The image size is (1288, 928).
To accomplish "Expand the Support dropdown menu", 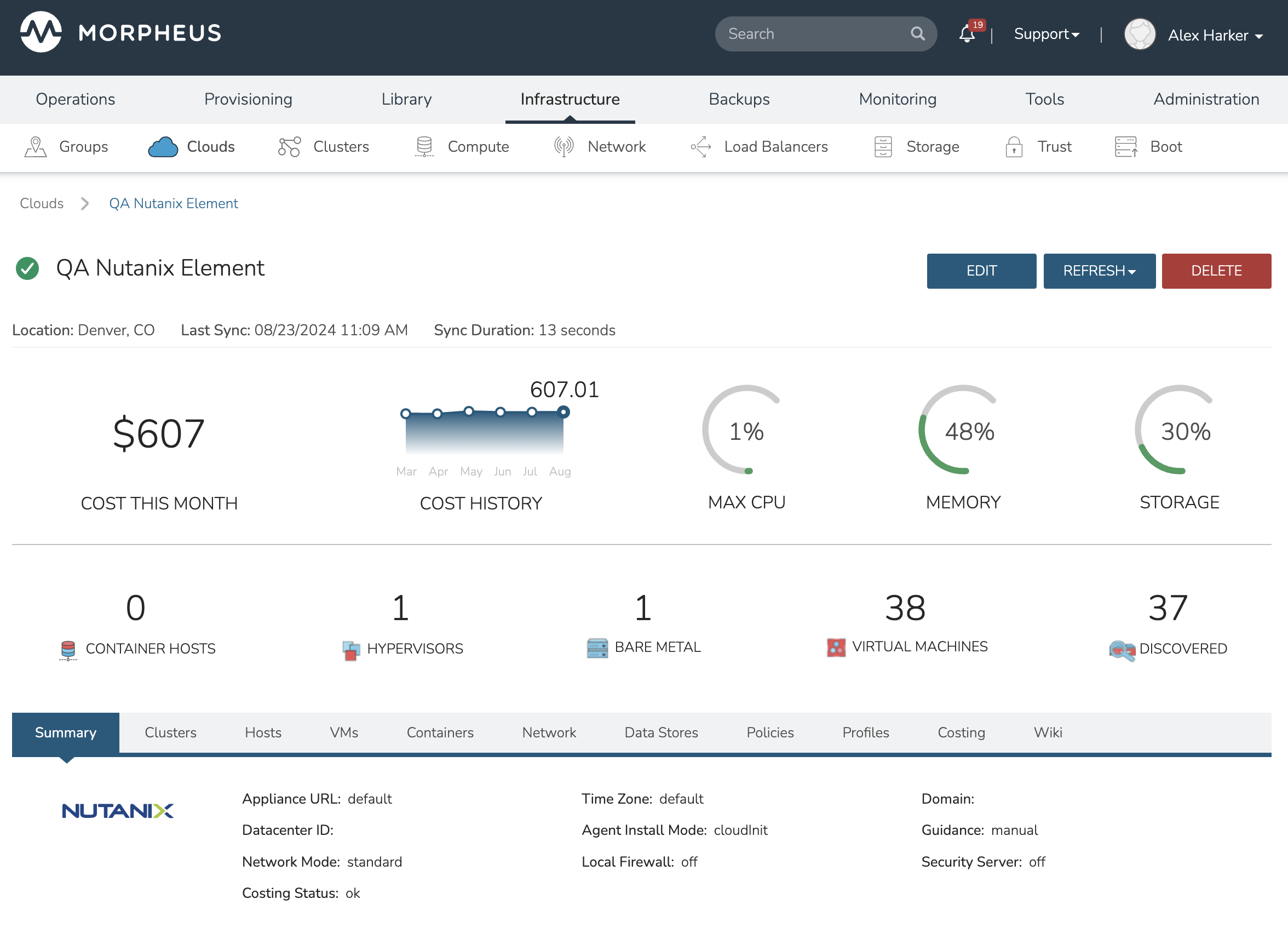I will tap(1046, 34).
